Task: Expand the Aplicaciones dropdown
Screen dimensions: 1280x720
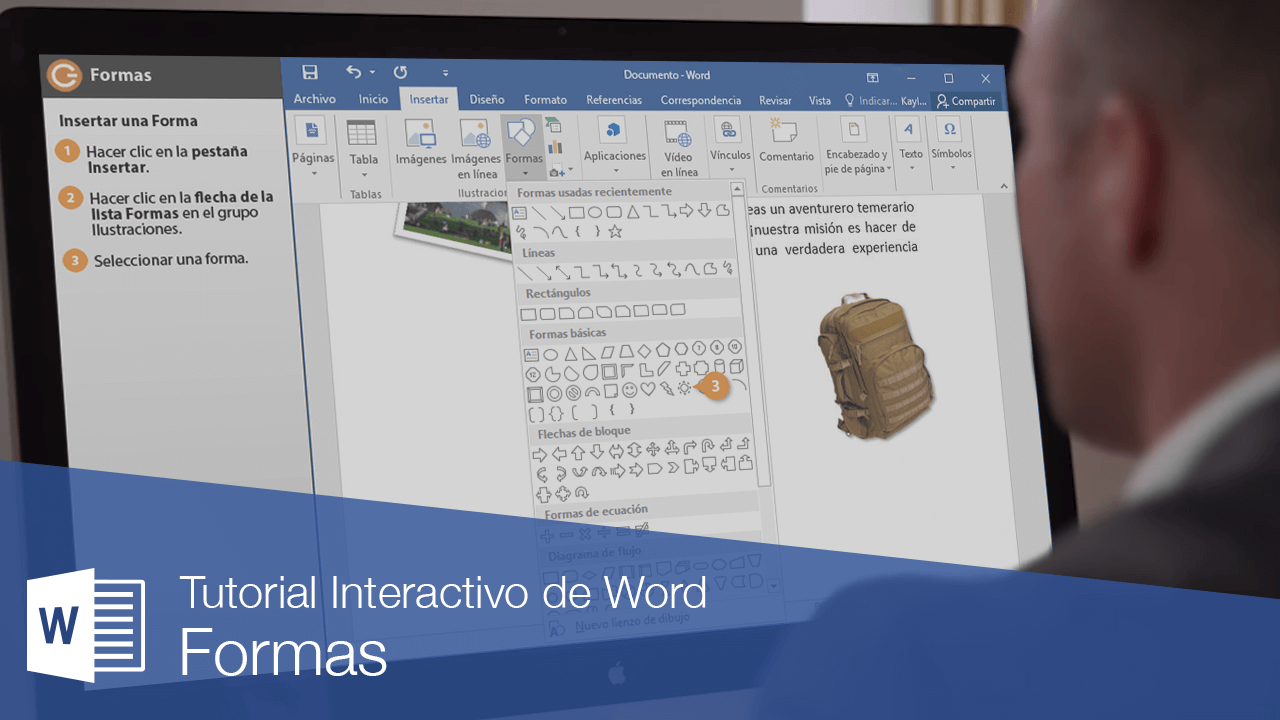Action: pos(614,146)
